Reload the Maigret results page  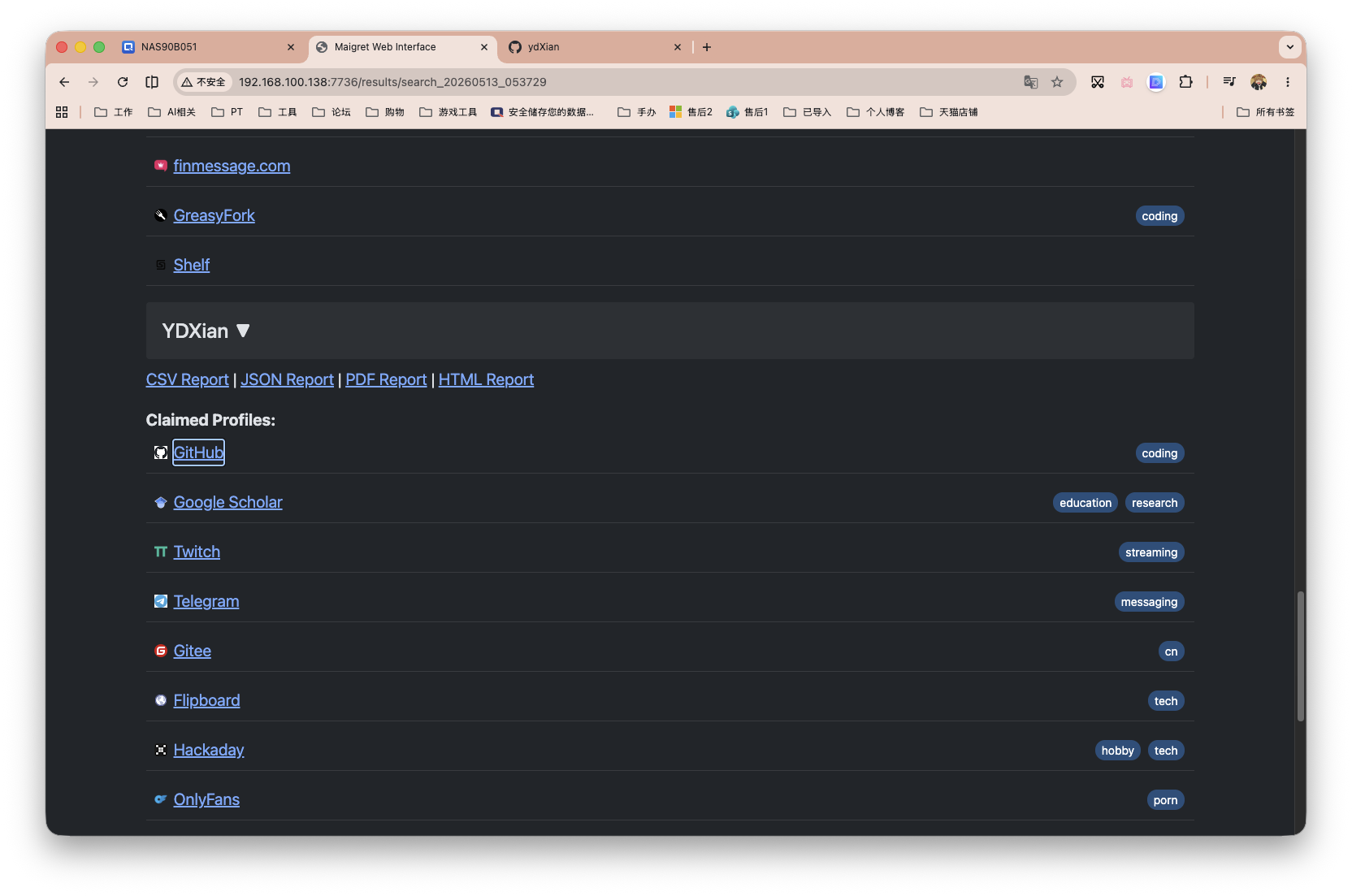pyautogui.click(x=123, y=82)
